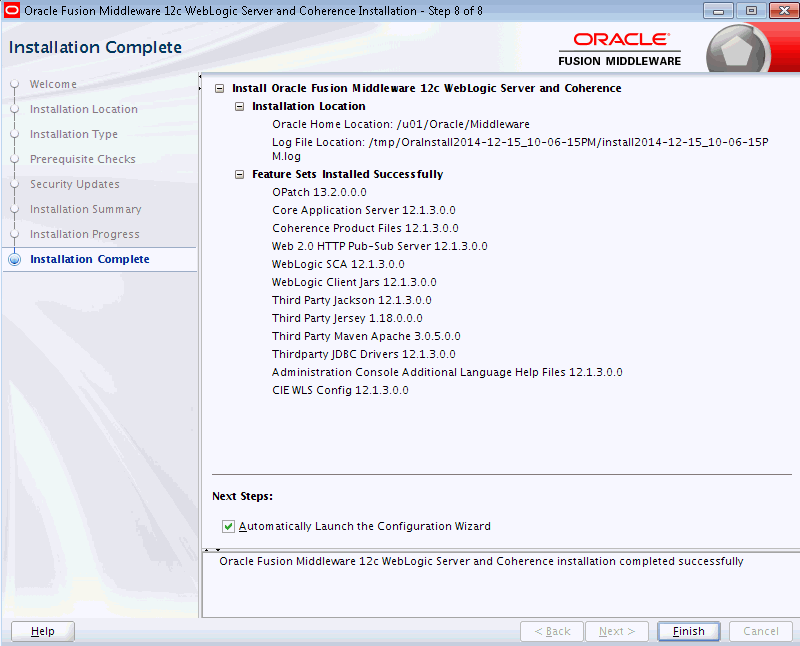Screen dimensions: 800x646
Task: Select Third Party Jersey 1.18.0.0.0
Action: point(347,318)
